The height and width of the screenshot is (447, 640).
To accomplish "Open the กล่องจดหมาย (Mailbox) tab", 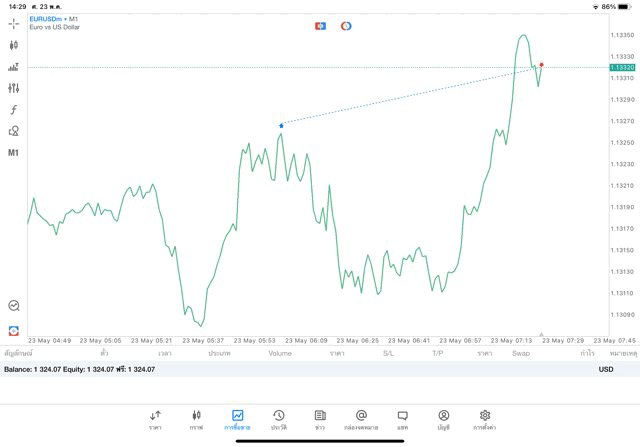I will [361, 419].
